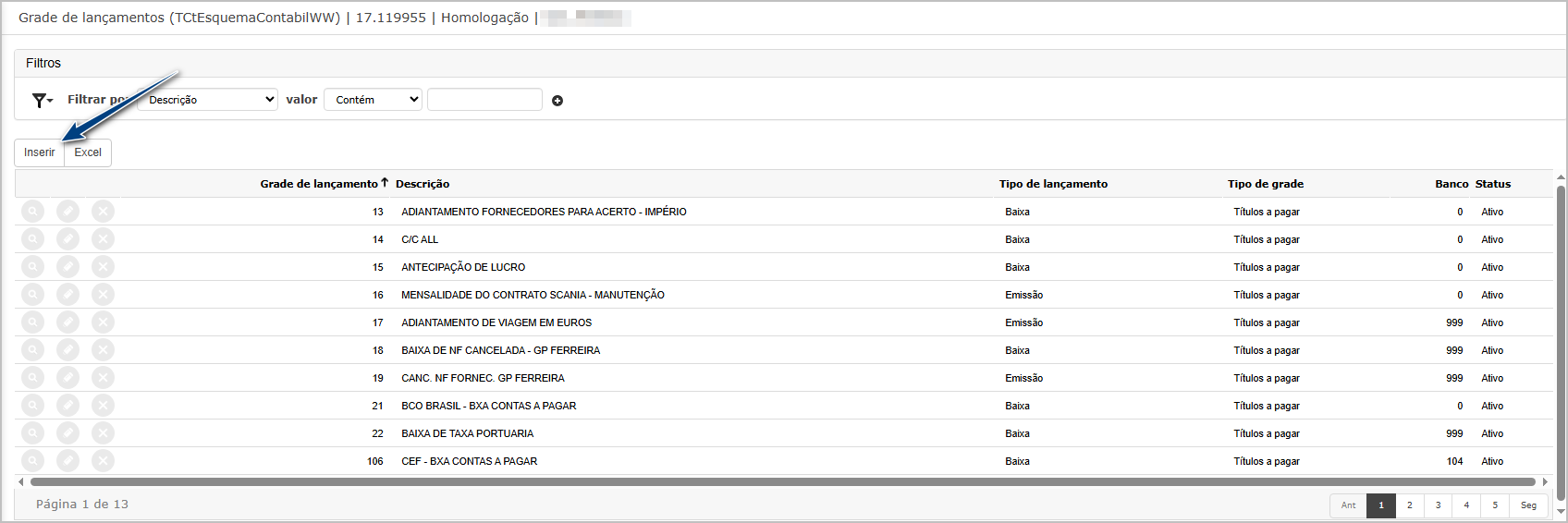This screenshot has width=1568, height=523.
Task: Edit the grade 17 ADIANTAMENTO DE VIAGEM row
Action: coord(67,322)
